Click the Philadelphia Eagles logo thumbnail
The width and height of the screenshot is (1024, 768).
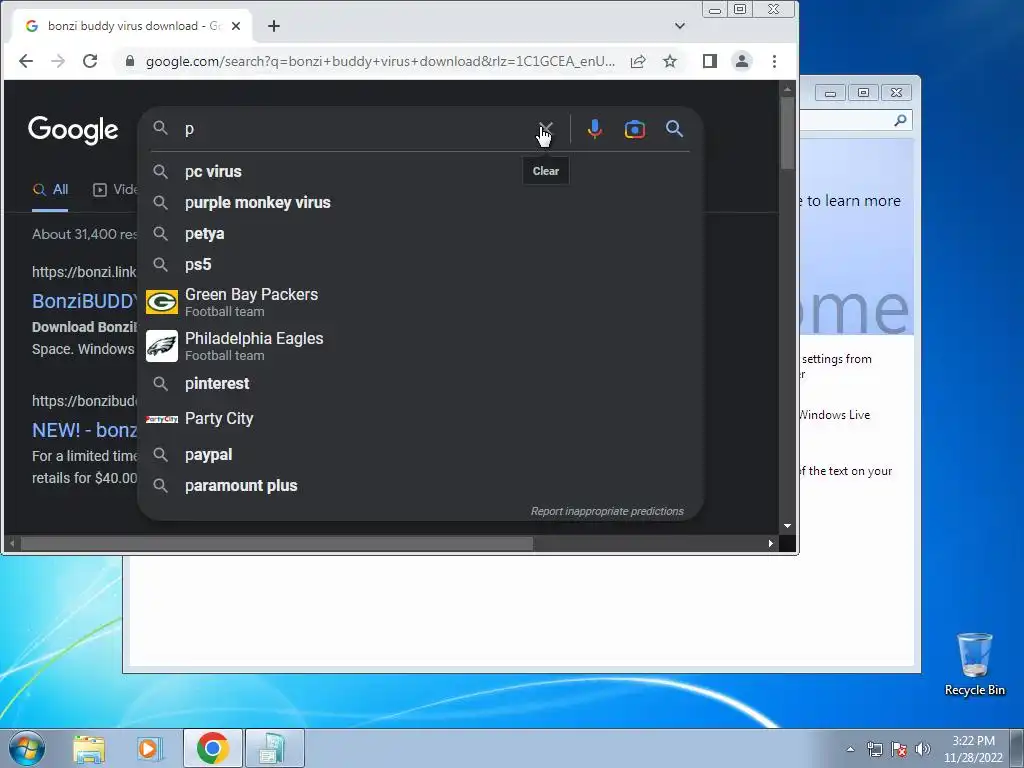tap(161, 345)
